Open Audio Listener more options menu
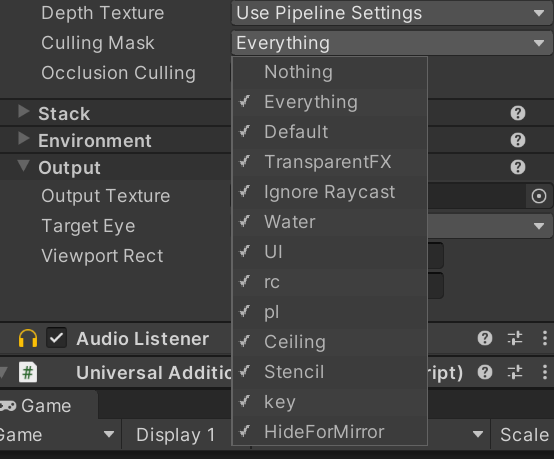The height and width of the screenshot is (459, 554). tap(545, 339)
